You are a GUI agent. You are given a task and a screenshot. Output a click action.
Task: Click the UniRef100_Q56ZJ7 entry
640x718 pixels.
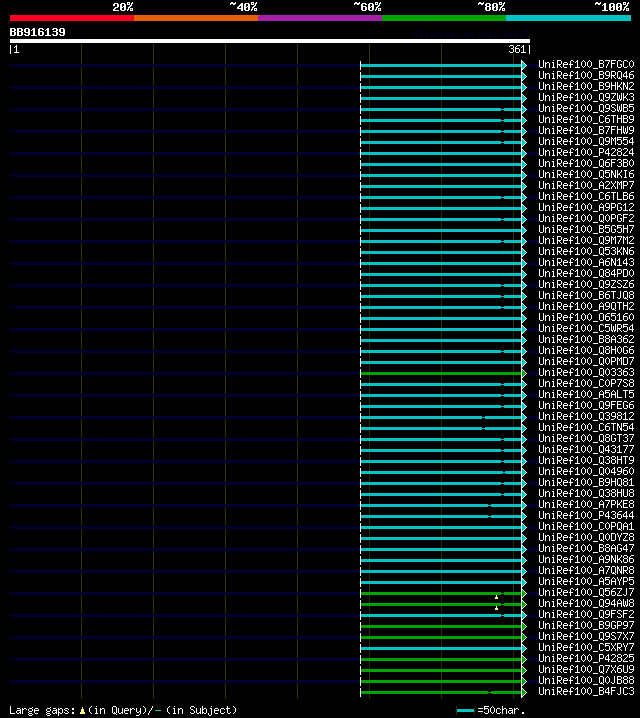pos(586,592)
